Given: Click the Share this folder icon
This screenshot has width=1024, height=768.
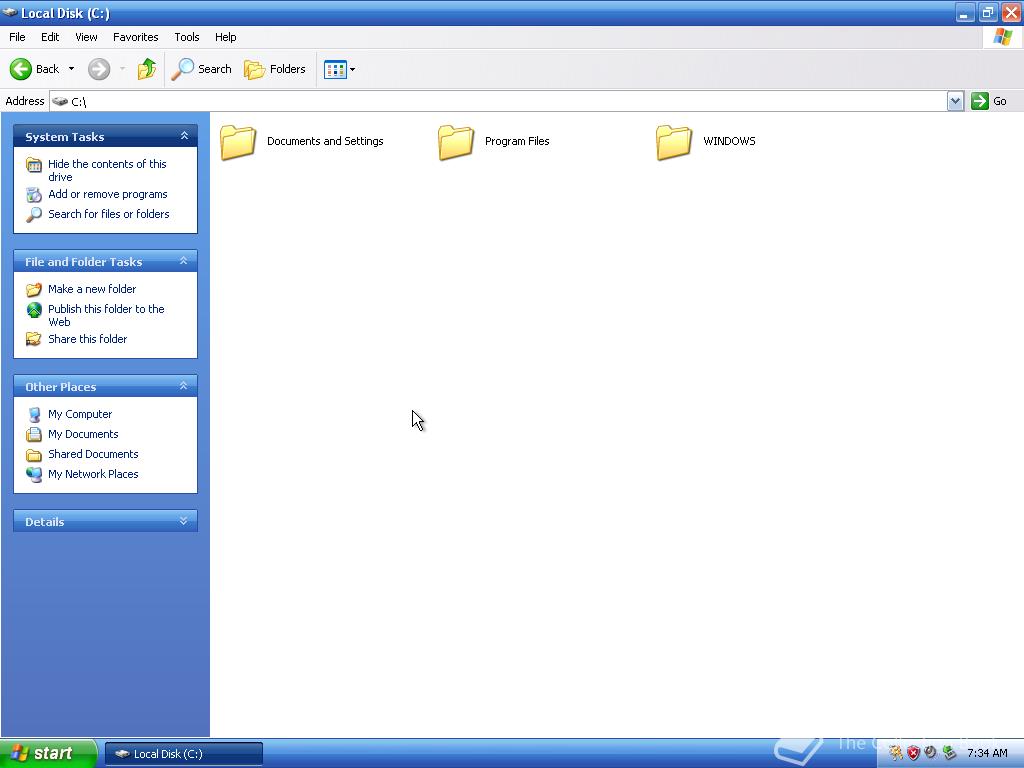Looking at the screenshot, I should tap(34, 339).
